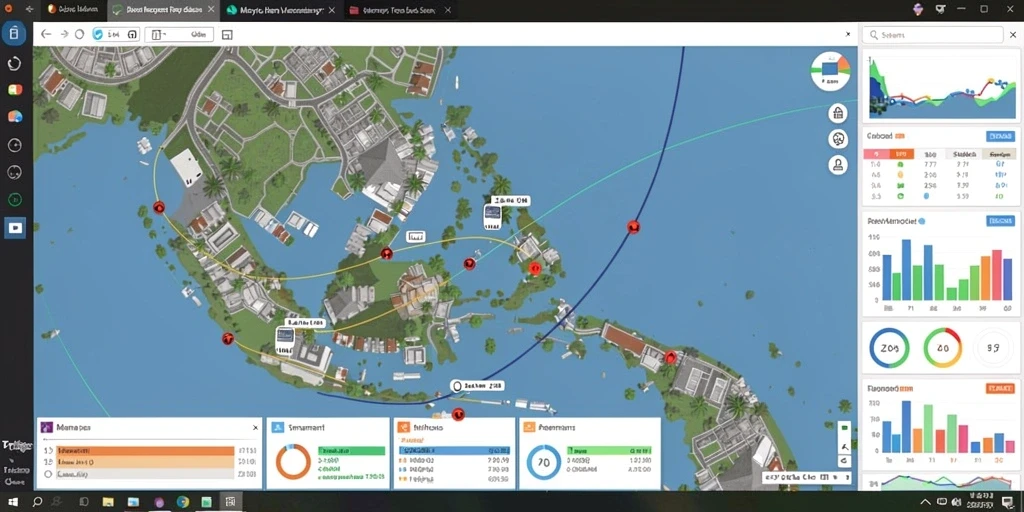
Task: Select the green highlighted row in fourth bottom panel
Action: [x=609, y=451]
